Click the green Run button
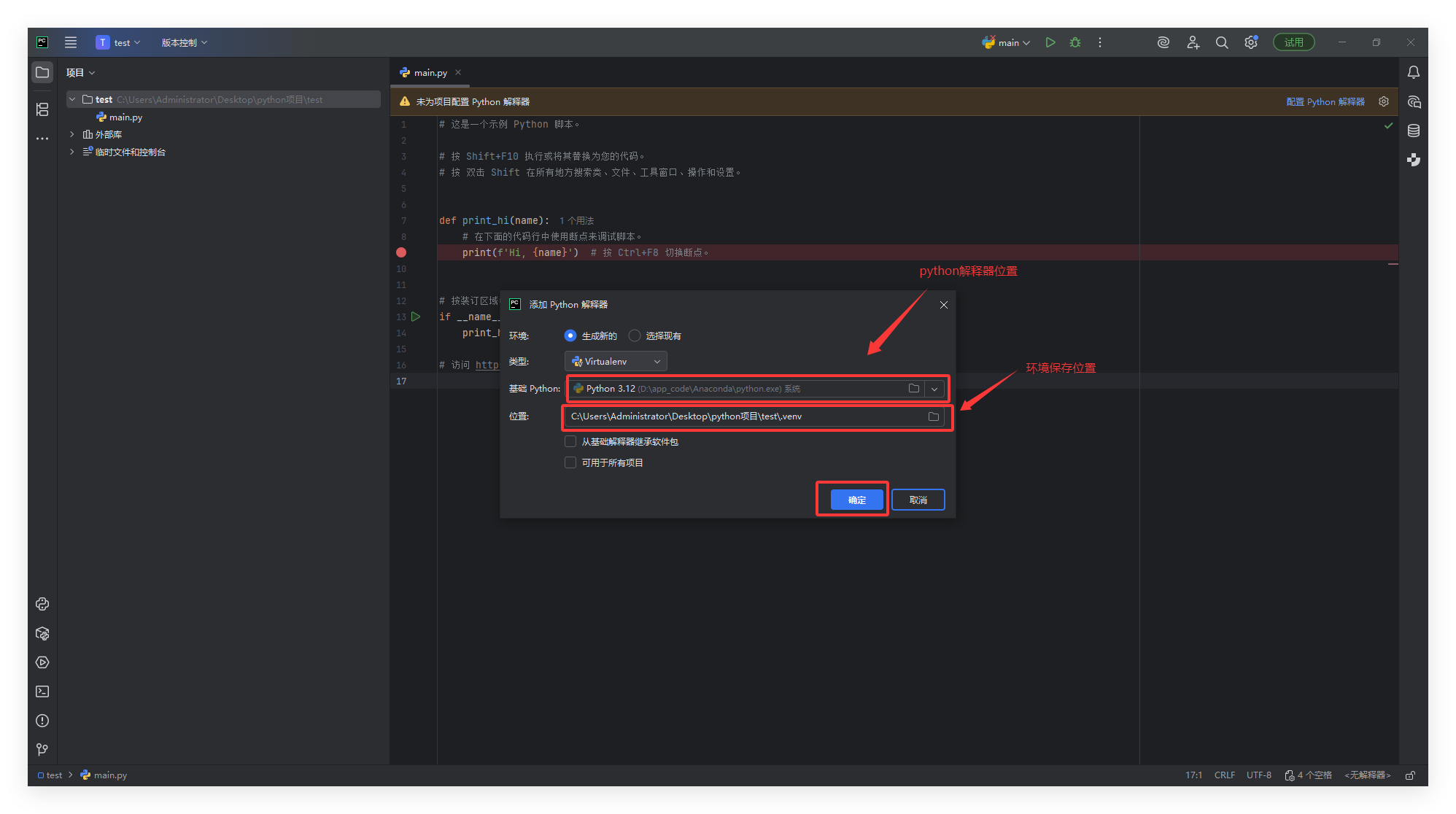This screenshot has width=1456, height=814. click(x=1050, y=42)
